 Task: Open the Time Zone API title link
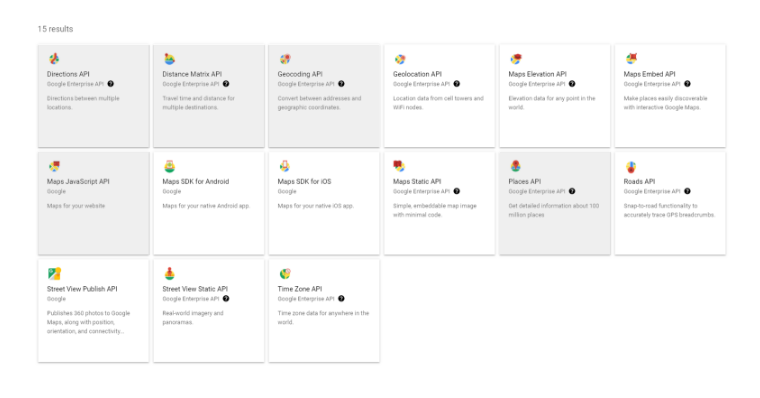[x=300, y=288]
